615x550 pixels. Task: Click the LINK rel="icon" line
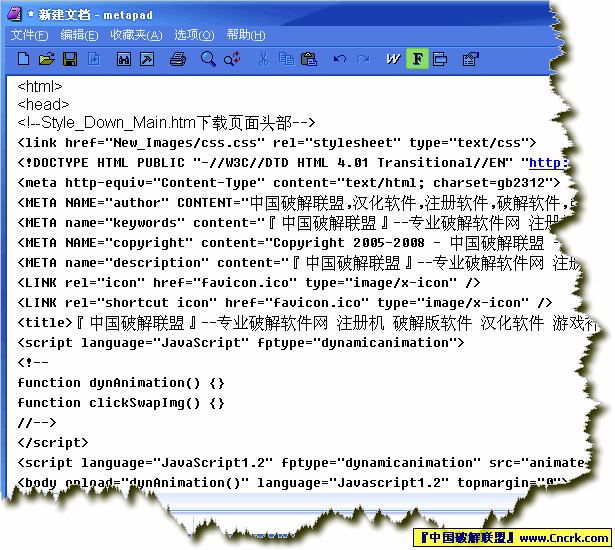[249, 283]
